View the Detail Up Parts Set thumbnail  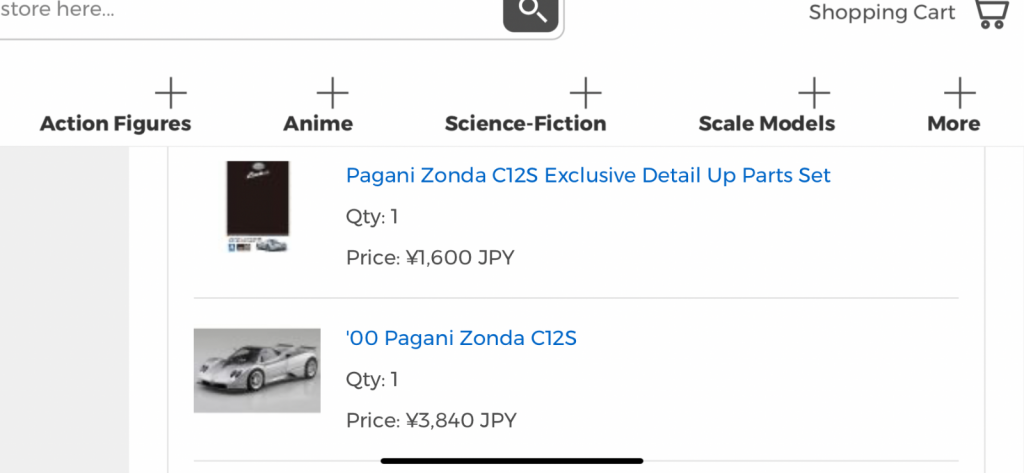(x=257, y=206)
